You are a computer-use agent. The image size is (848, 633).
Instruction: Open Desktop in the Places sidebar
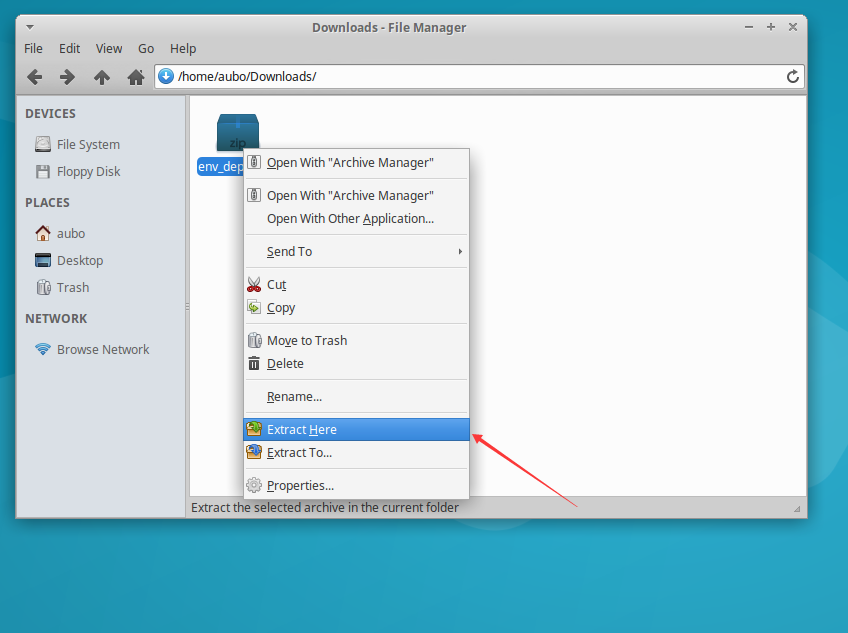tap(80, 261)
